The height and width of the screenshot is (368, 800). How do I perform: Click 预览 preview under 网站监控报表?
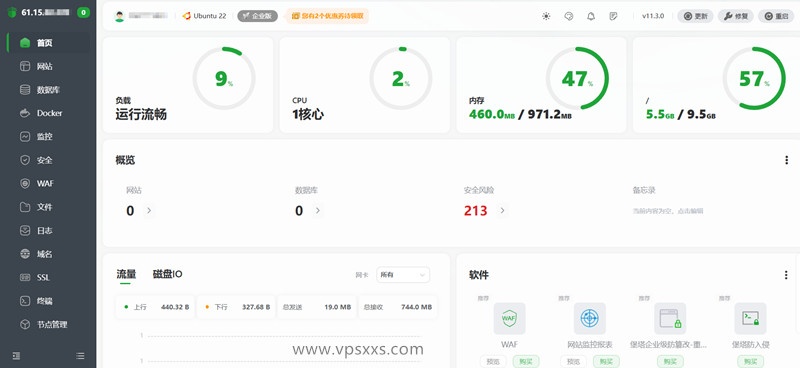[x=573, y=362]
